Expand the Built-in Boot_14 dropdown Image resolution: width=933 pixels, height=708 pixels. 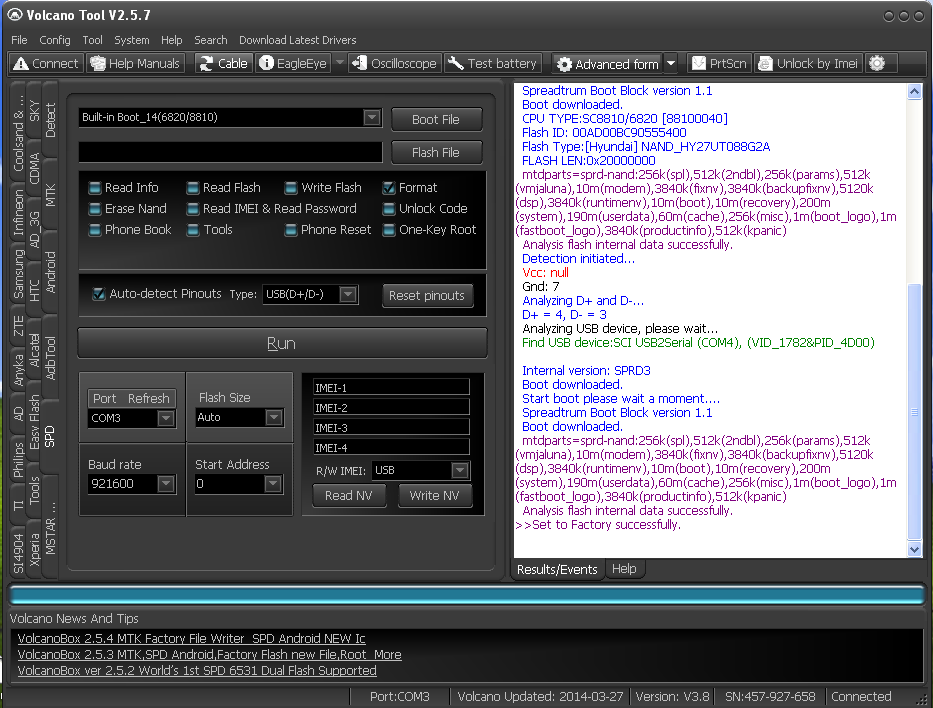tap(372, 117)
